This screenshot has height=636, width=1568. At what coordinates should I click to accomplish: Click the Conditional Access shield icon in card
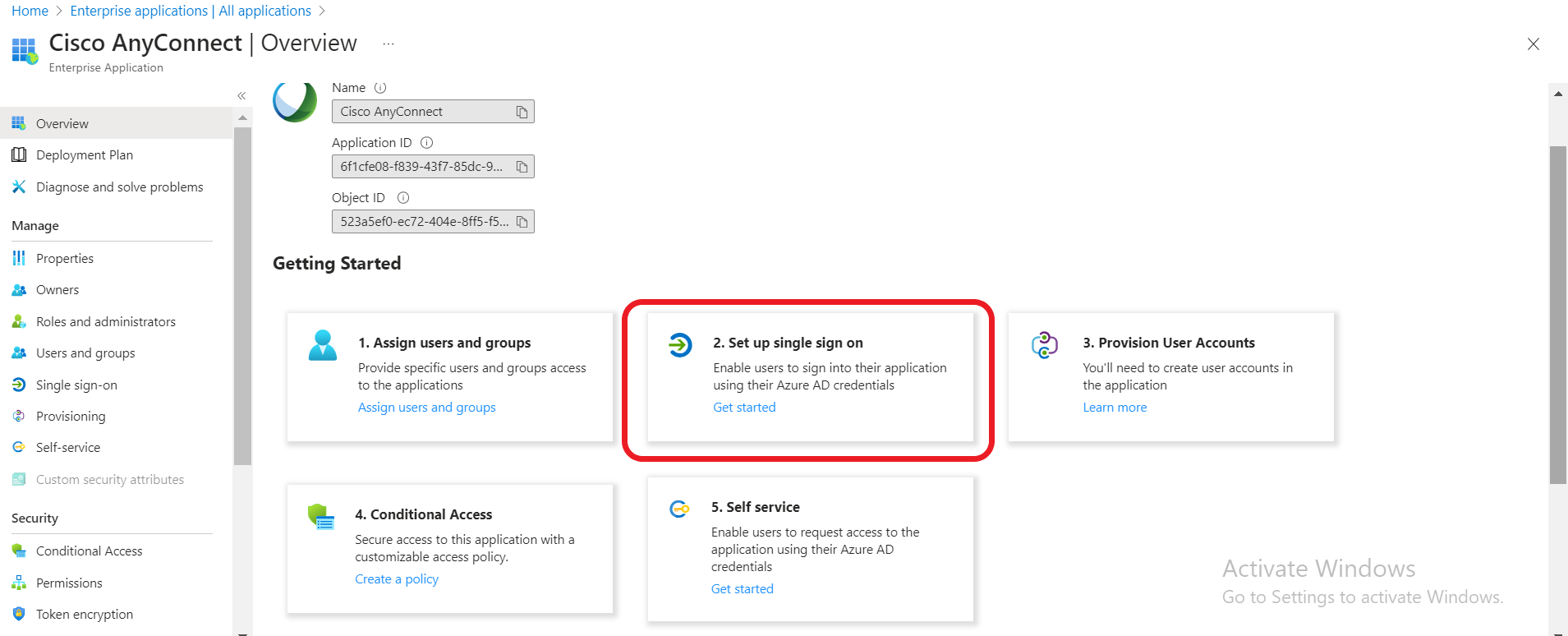pos(320,517)
